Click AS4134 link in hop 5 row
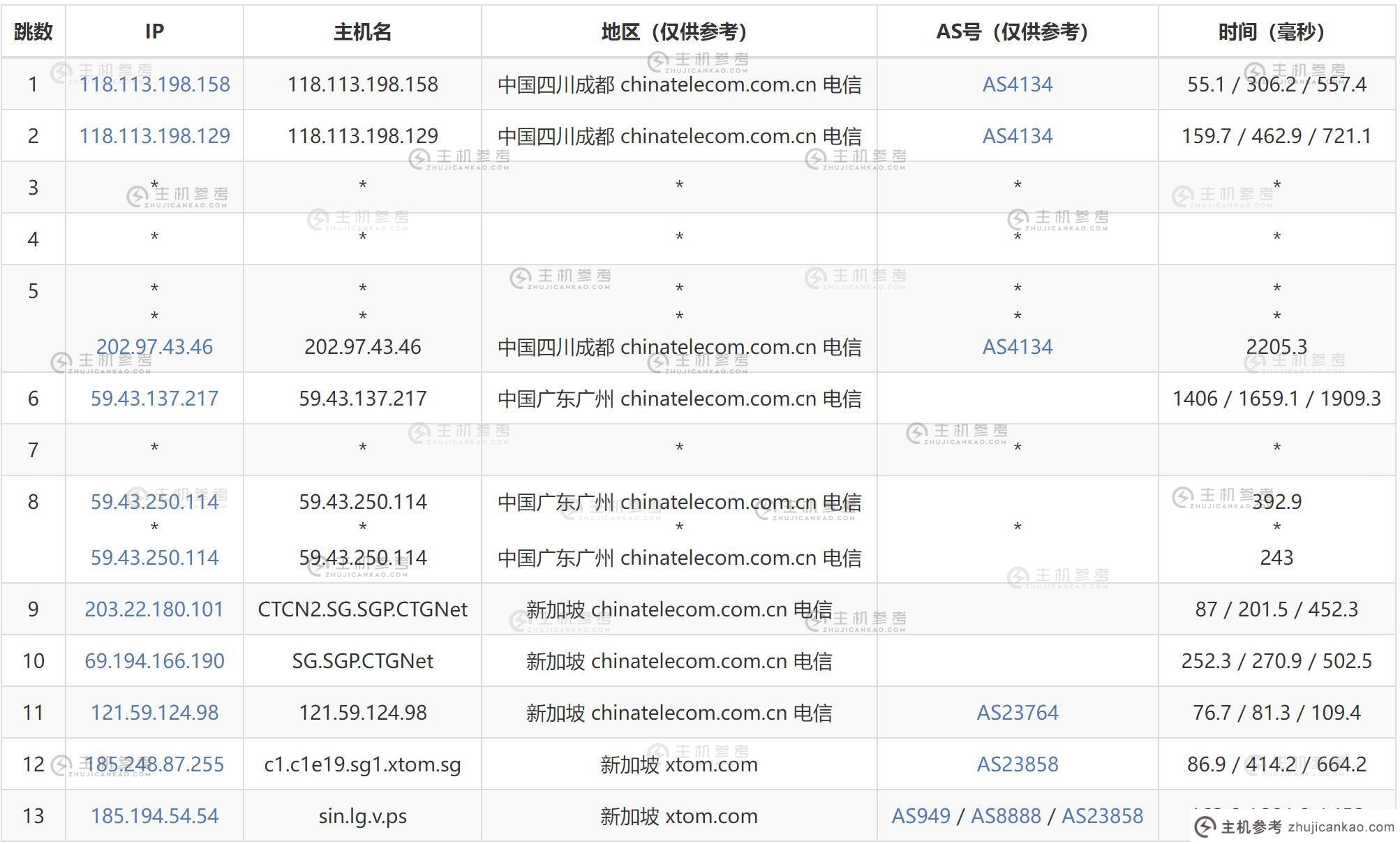The image size is (1400, 844). pos(1018,347)
